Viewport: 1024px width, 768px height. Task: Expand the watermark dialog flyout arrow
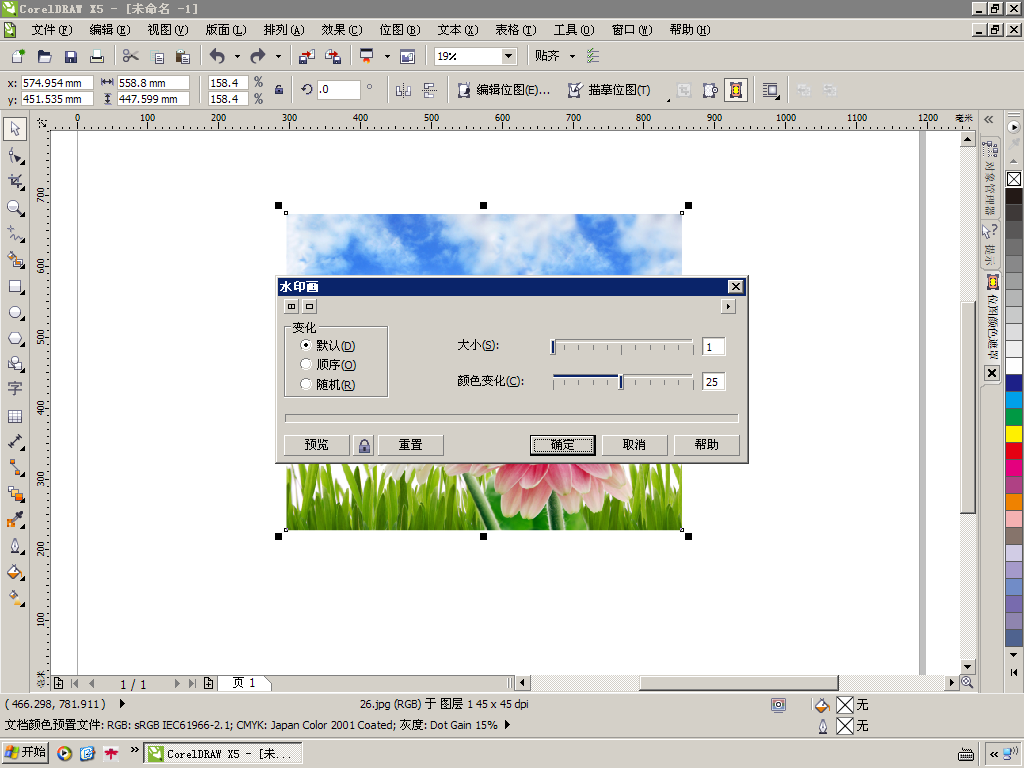coord(728,306)
